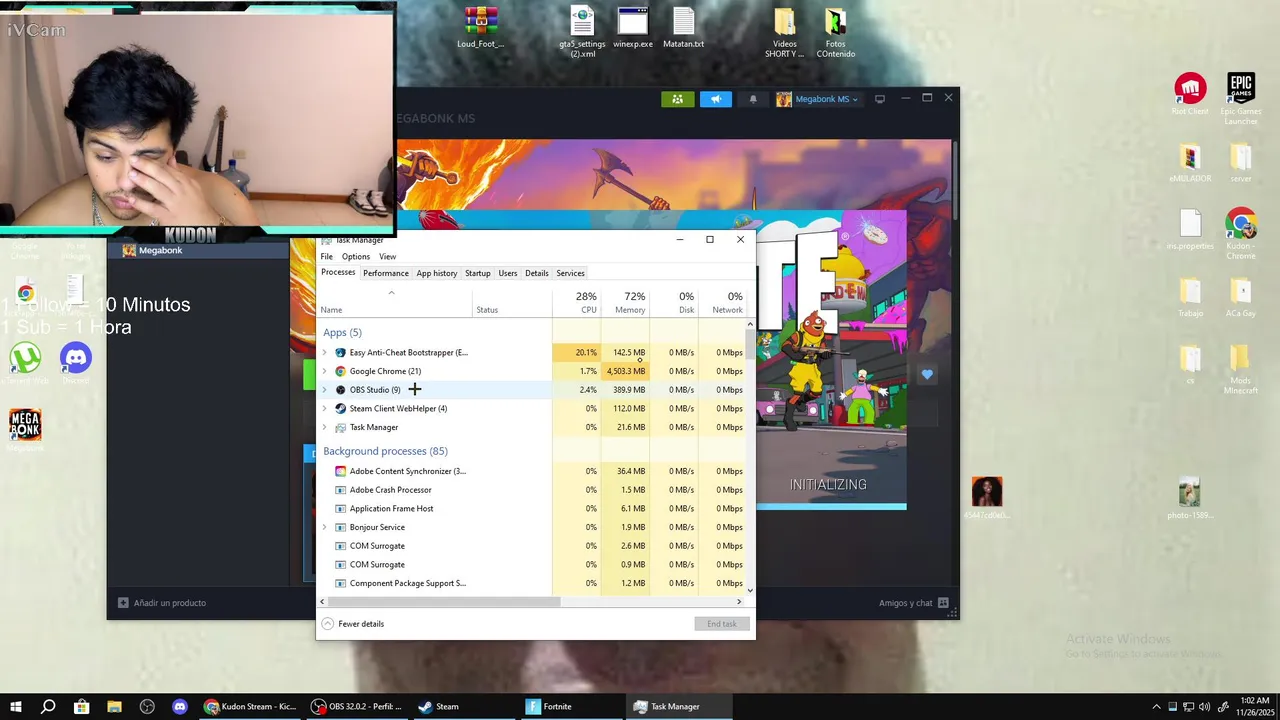Select Mods Minecraft desktop folder
1280x720 pixels.
click(1240, 369)
